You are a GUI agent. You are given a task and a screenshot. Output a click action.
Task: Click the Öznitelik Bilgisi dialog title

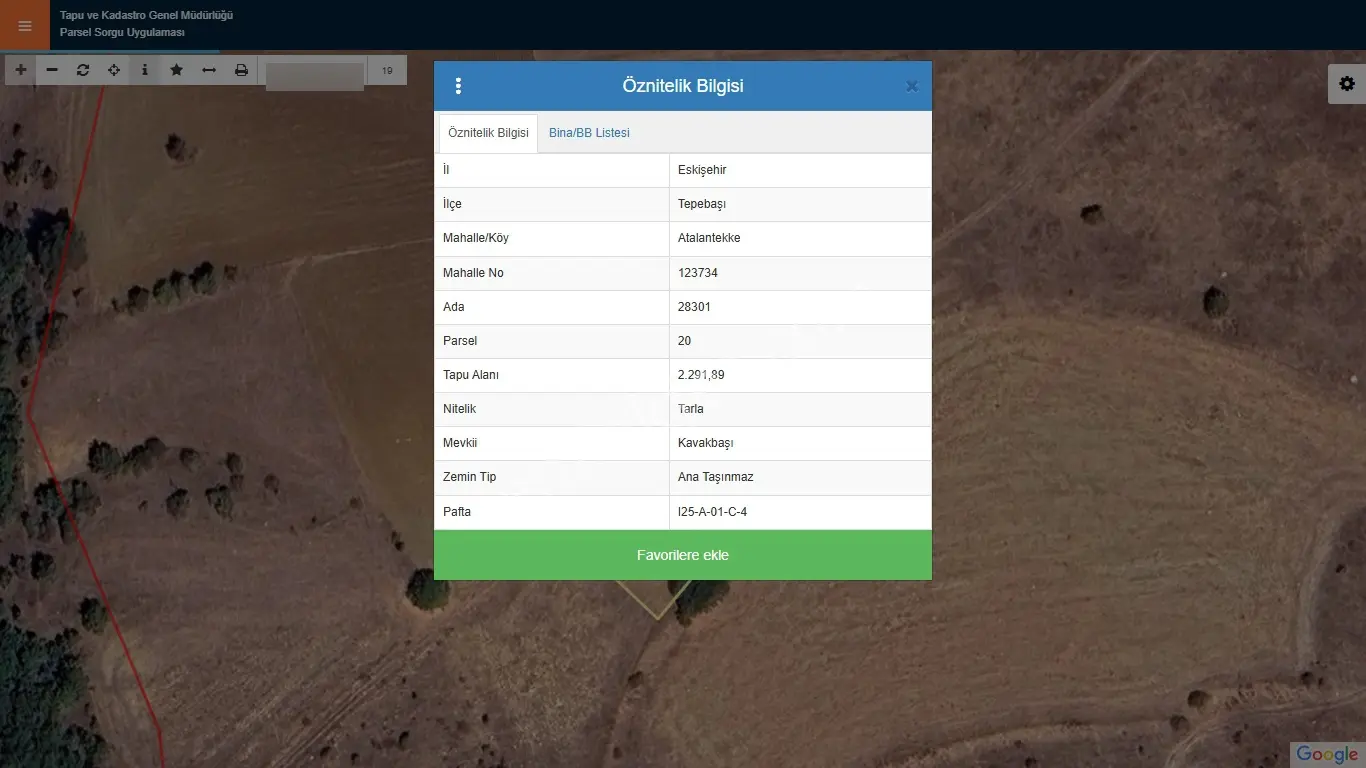pos(683,86)
